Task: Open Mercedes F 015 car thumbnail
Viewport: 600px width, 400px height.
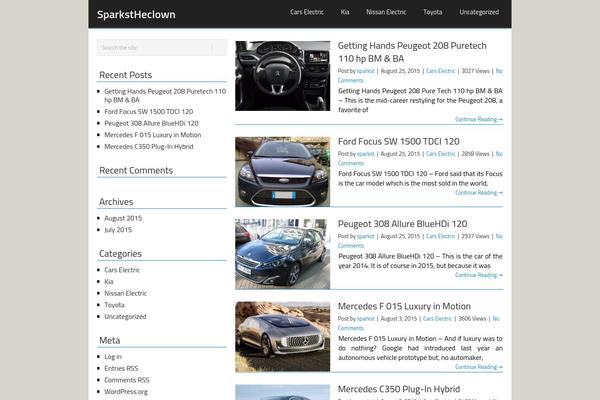Action: pos(282,337)
